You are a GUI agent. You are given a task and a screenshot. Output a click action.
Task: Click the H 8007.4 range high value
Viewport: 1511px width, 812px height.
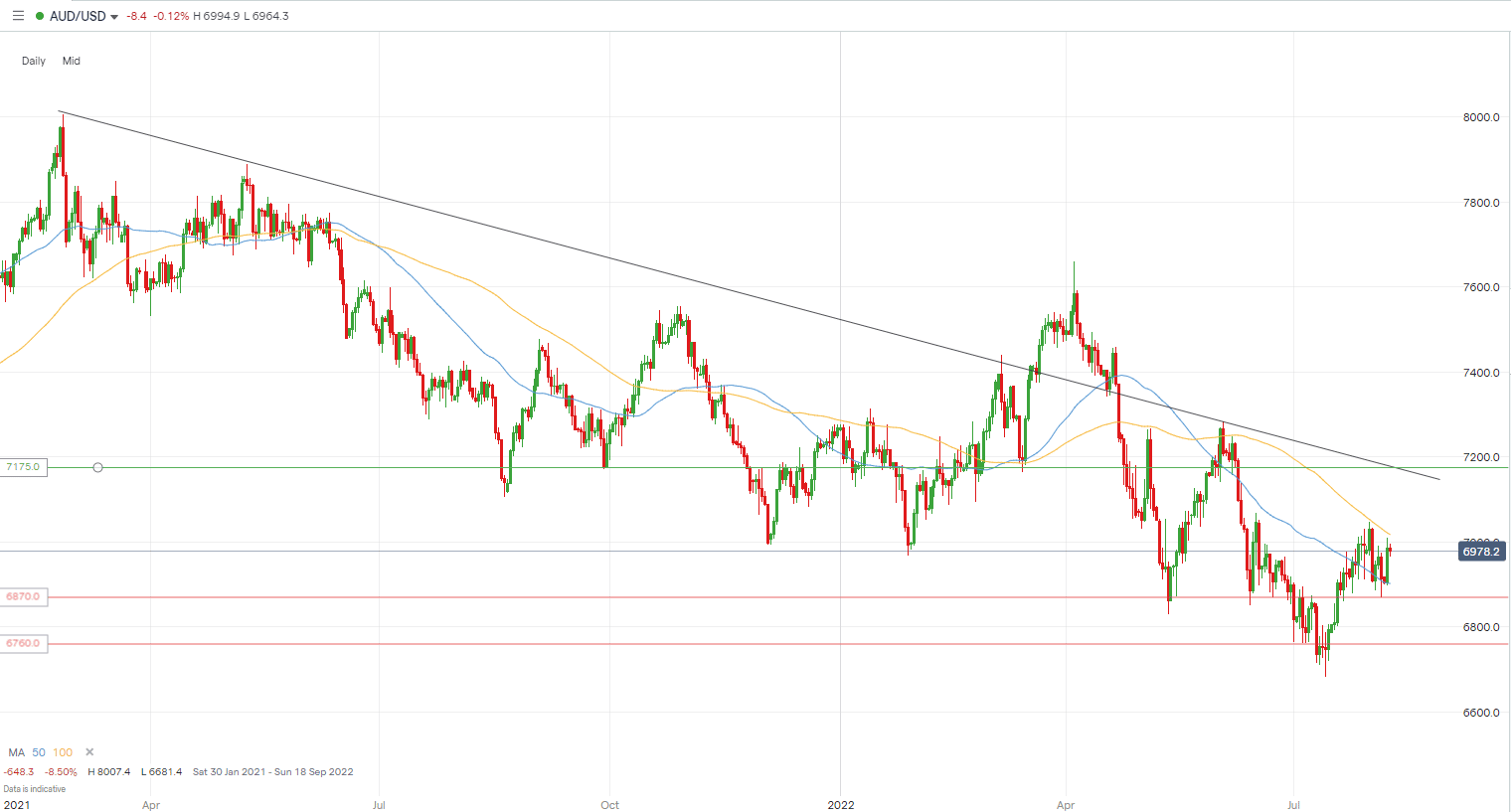point(109,771)
